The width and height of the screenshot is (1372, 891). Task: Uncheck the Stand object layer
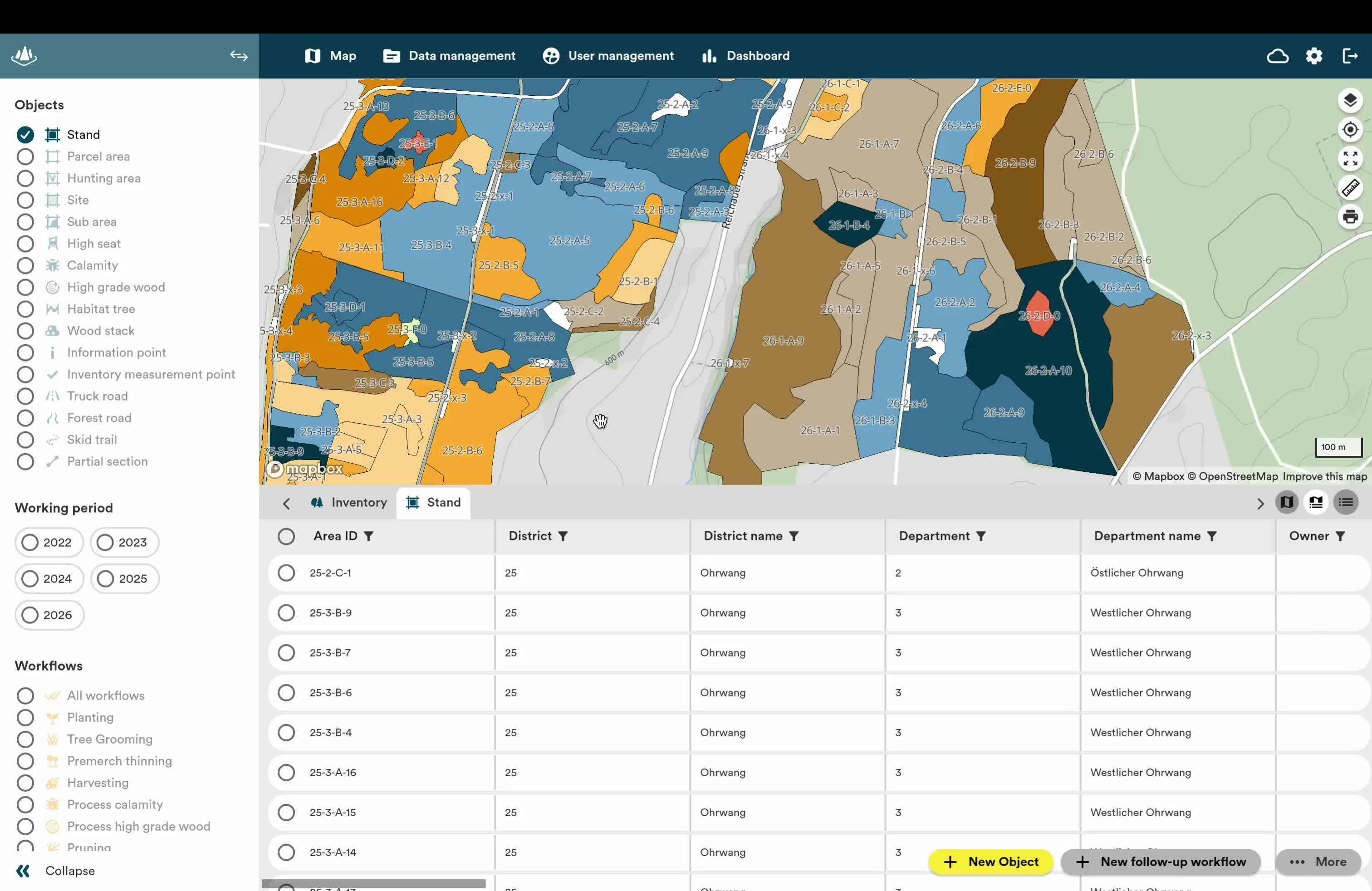point(25,135)
